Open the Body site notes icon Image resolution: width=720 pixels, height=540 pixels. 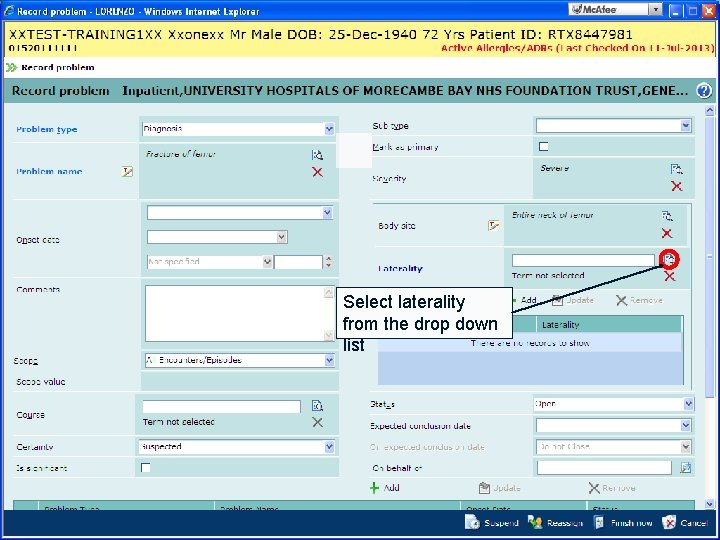point(494,225)
